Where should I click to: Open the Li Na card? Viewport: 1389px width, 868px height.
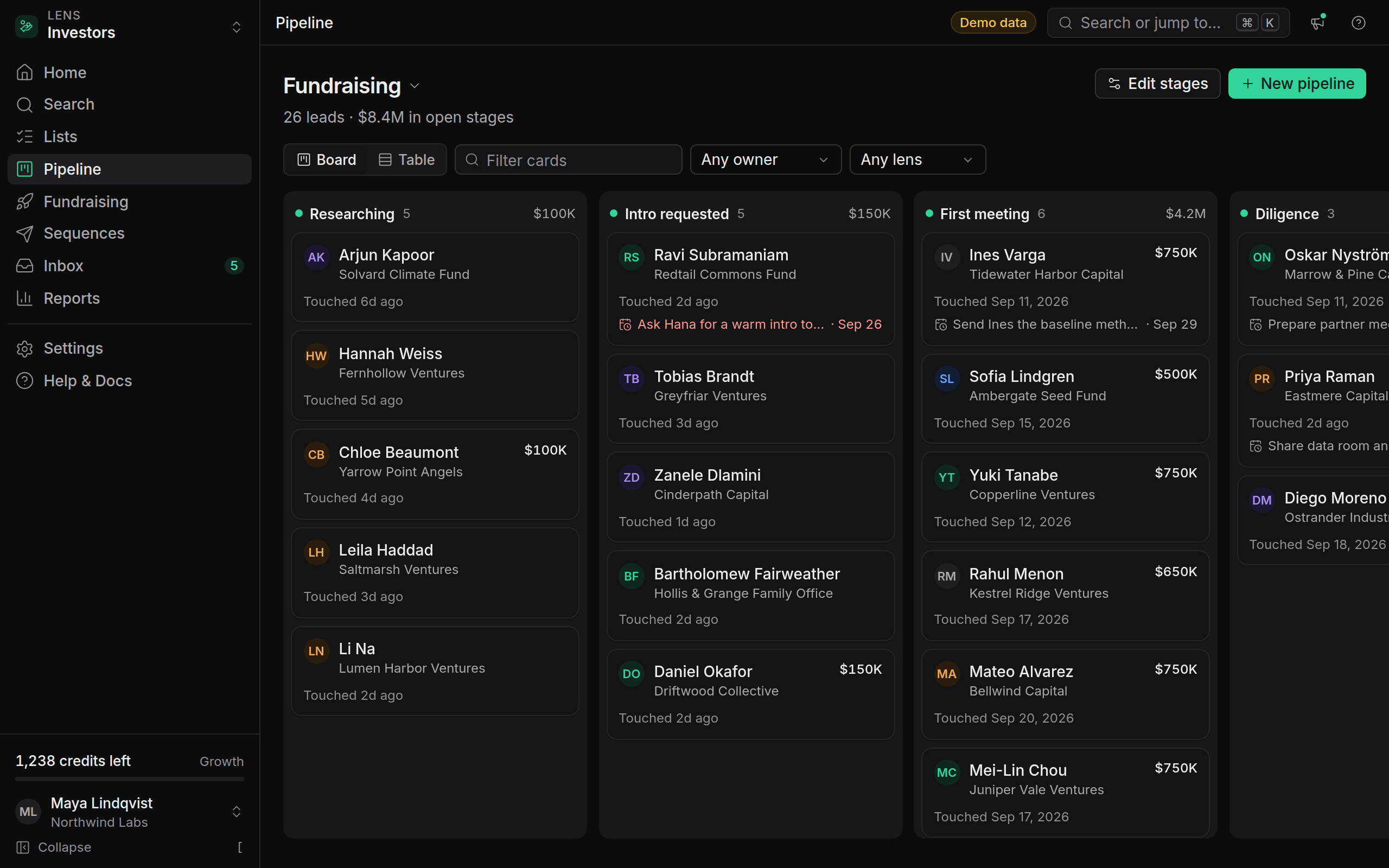pyautogui.click(x=435, y=671)
